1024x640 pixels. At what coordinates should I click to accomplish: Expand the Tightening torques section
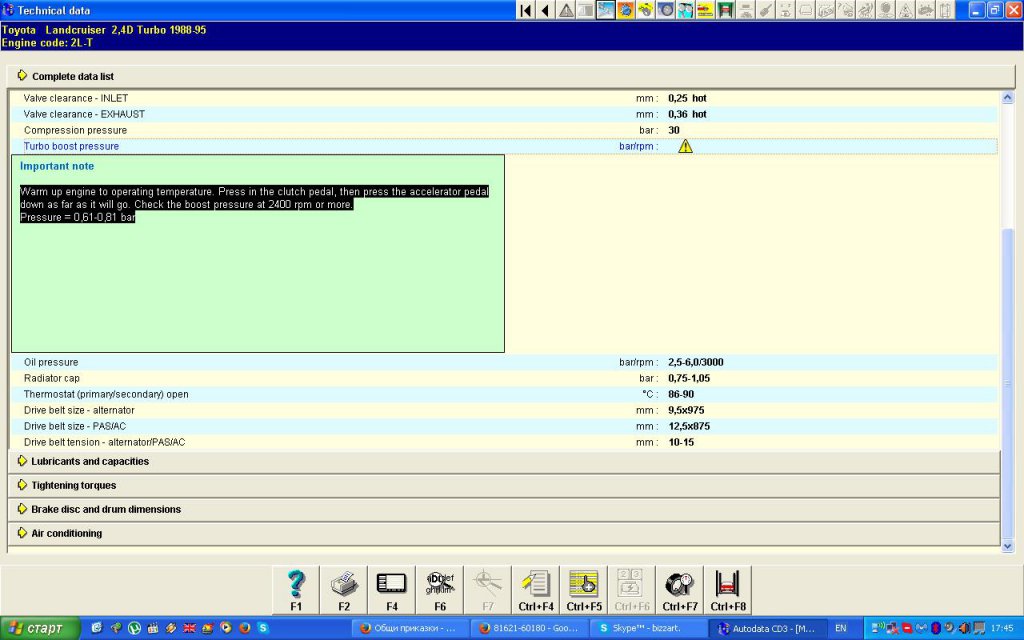click(x=73, y=485)
